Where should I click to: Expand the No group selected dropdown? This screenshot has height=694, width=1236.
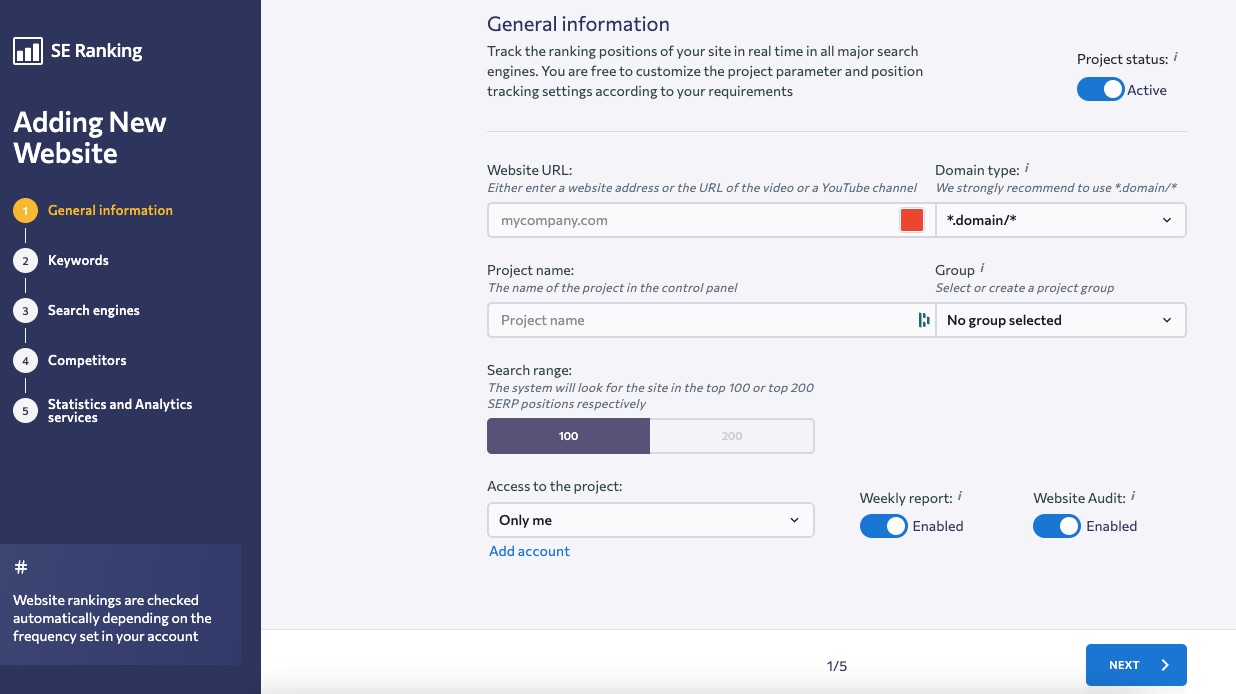pyautogui.click(x=1060, y=320)
